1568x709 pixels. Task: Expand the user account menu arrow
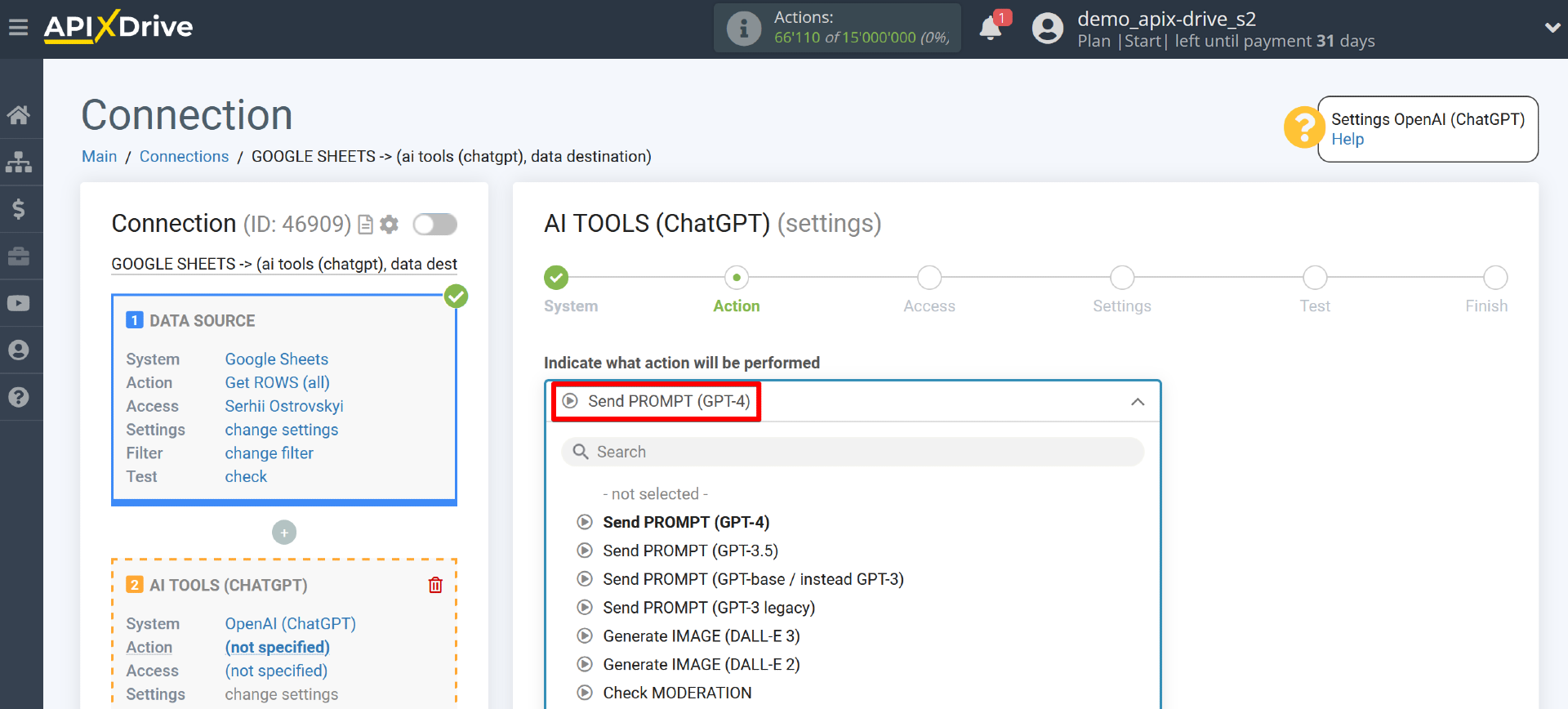point(1552,28)
